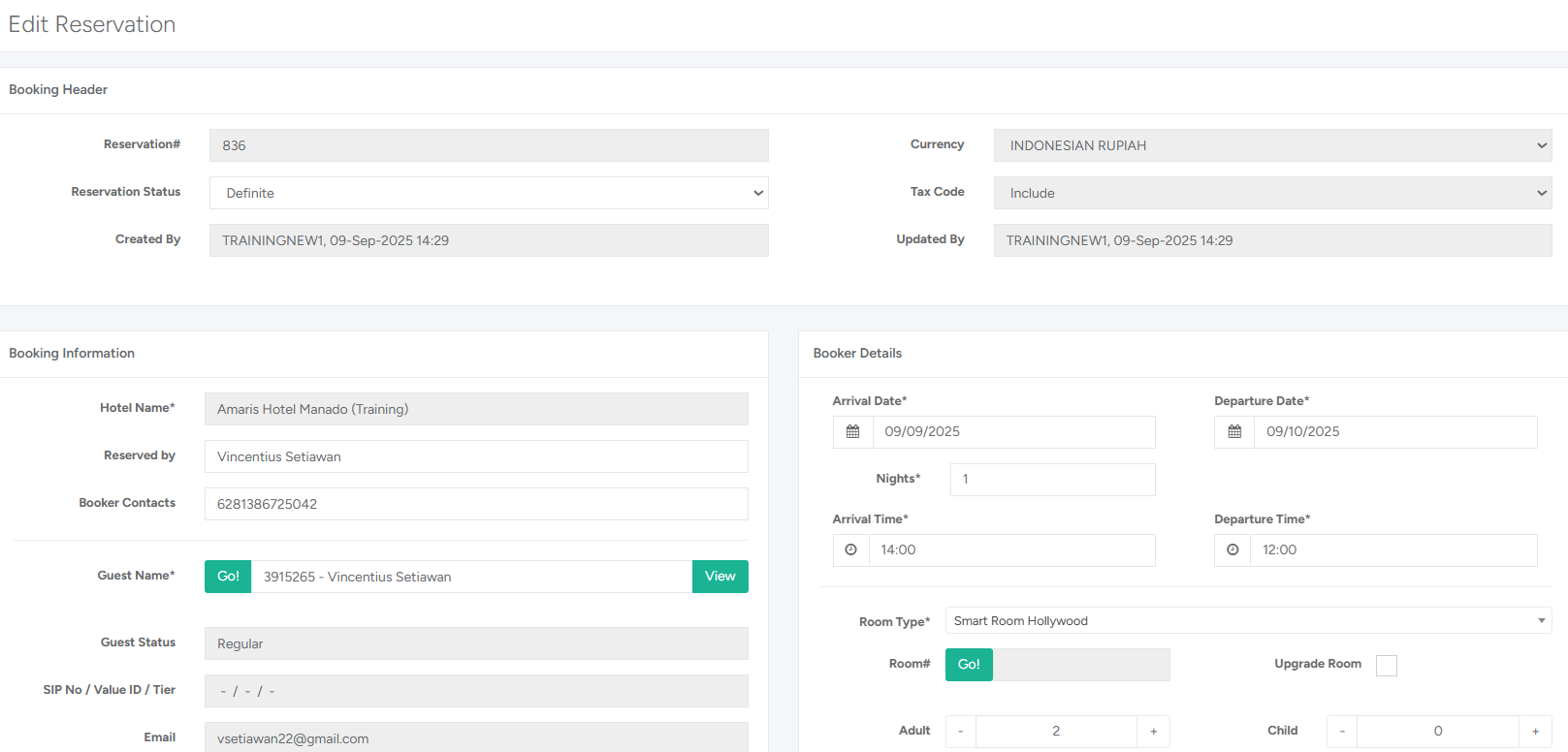Increase Child count with plus button
The height and width of the screenshot is (752, 1568).
click(x=1535, y=732)
